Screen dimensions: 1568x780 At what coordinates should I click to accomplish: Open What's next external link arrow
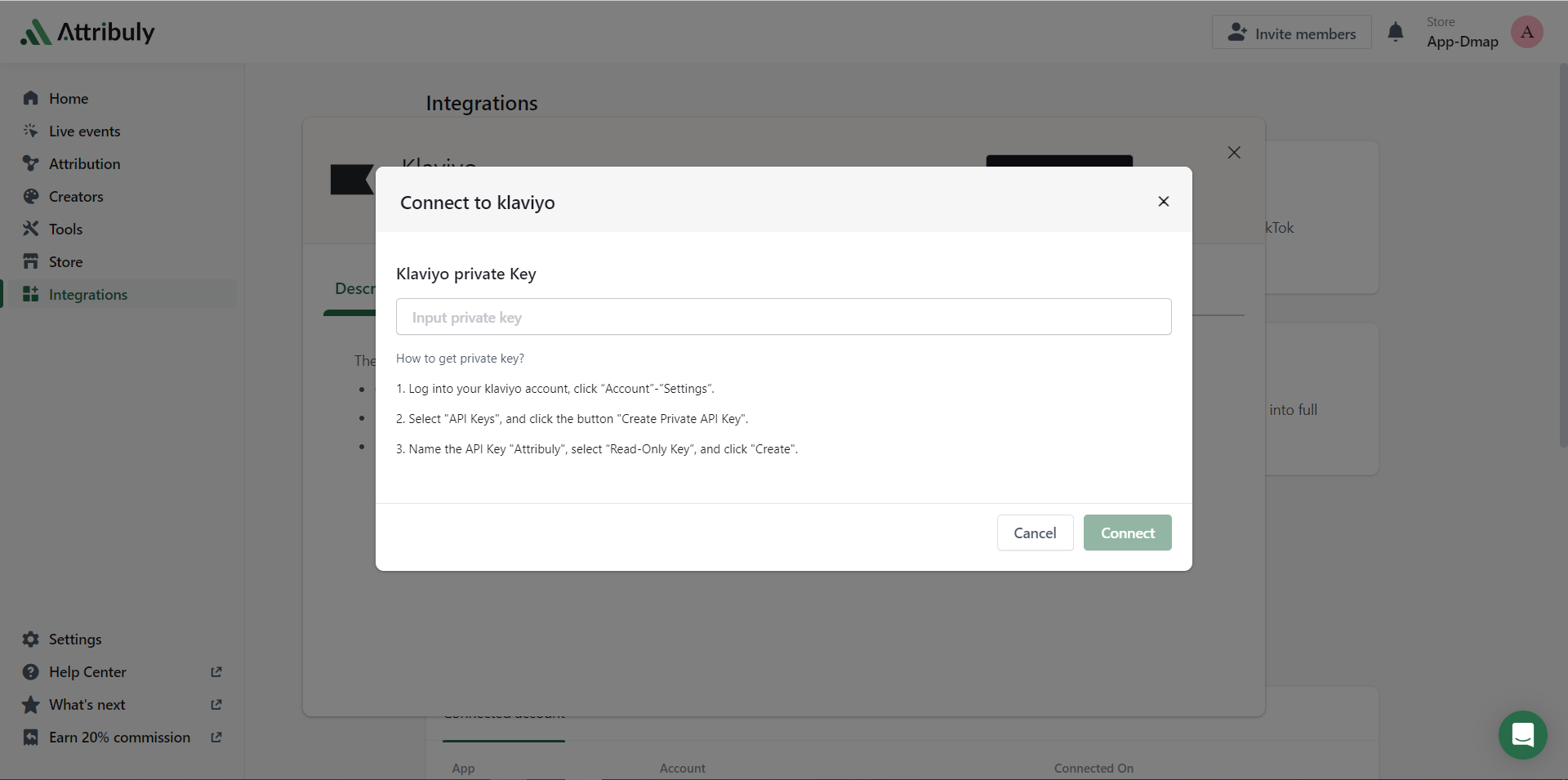216,704
